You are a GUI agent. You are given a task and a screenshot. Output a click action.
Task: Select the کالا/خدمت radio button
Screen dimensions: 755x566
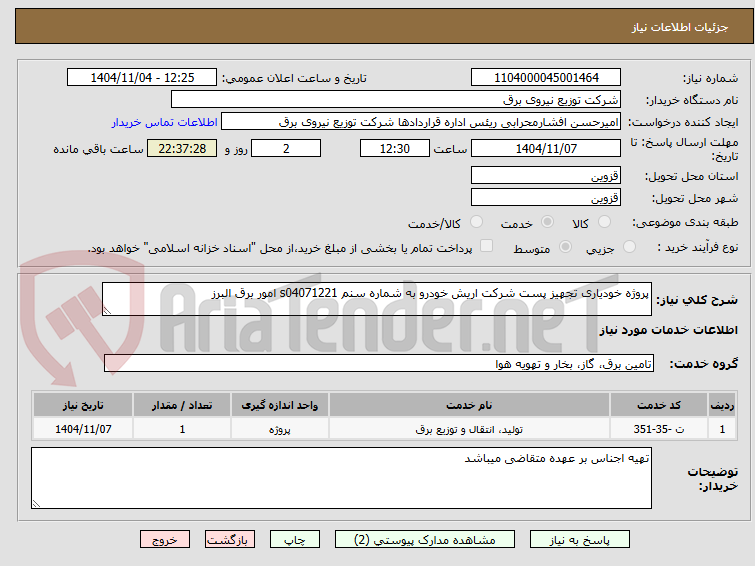476,222
